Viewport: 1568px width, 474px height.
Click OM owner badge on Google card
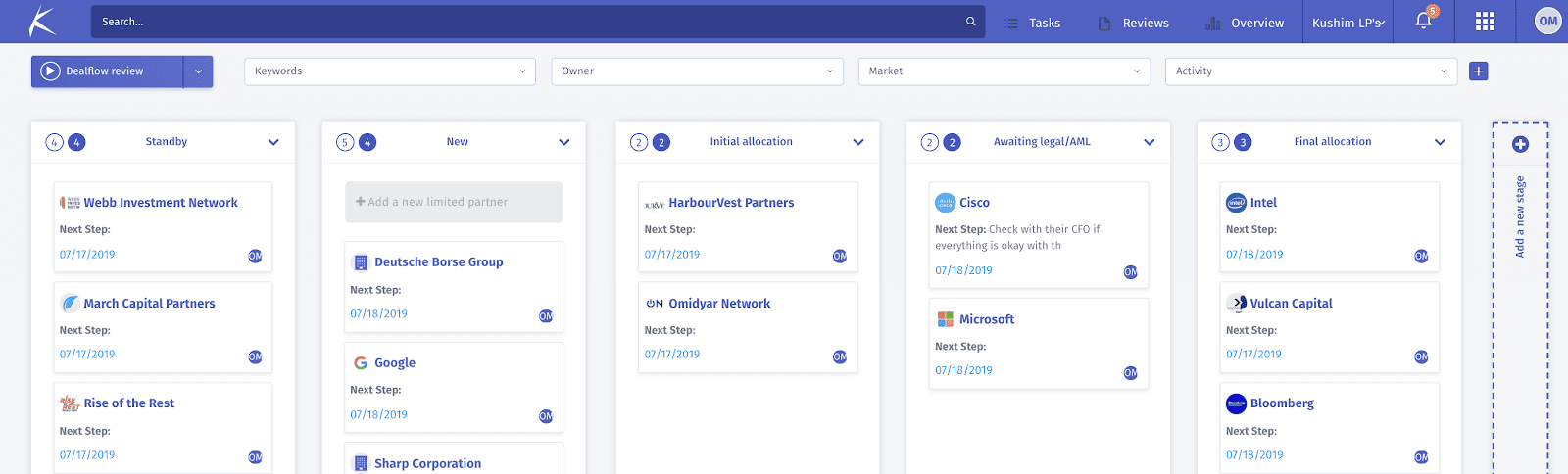[x=546, y=416]
